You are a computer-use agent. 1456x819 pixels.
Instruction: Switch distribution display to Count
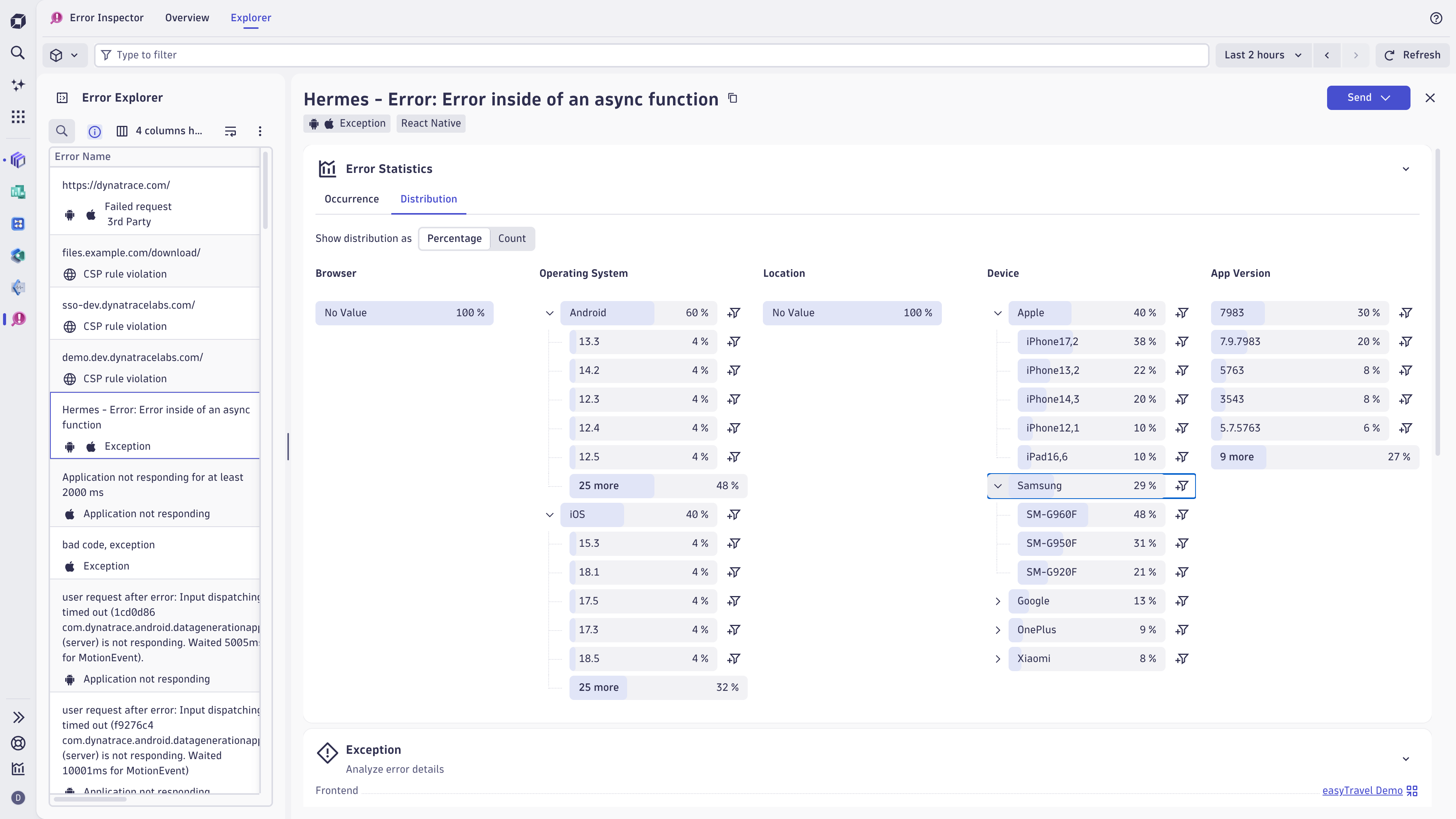(x=511, y=238)
